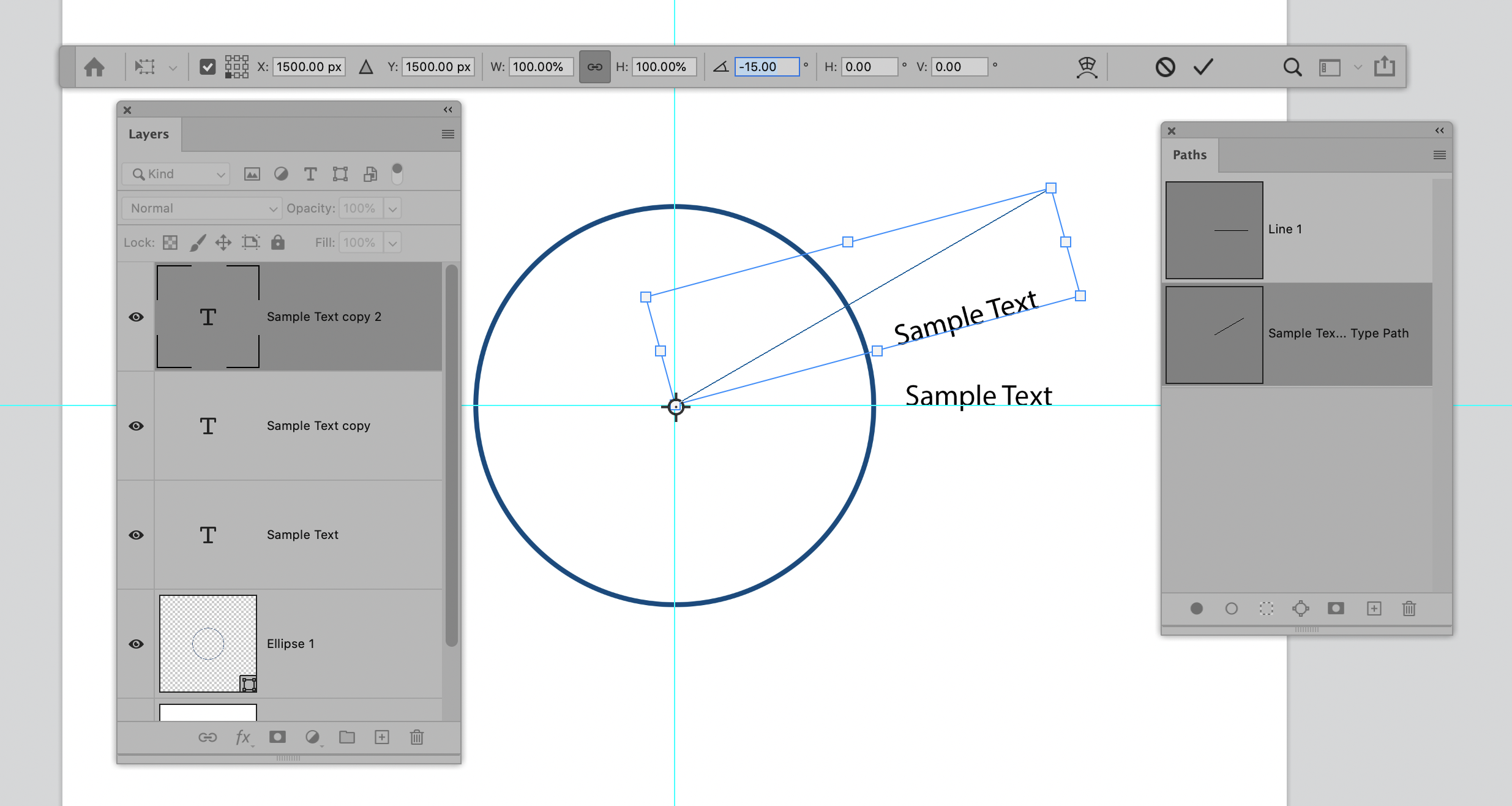Add a layer style with the fx icon

coord(242,737)
